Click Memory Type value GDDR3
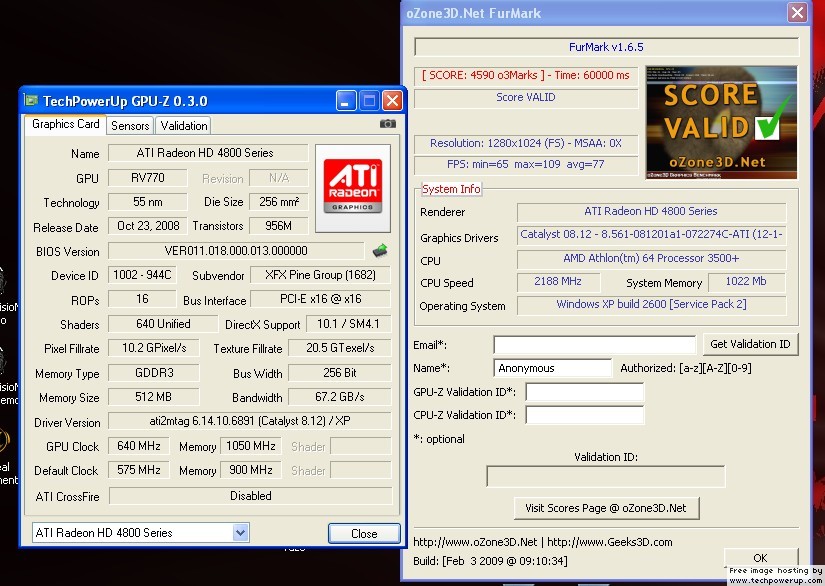 coord(154,373)
